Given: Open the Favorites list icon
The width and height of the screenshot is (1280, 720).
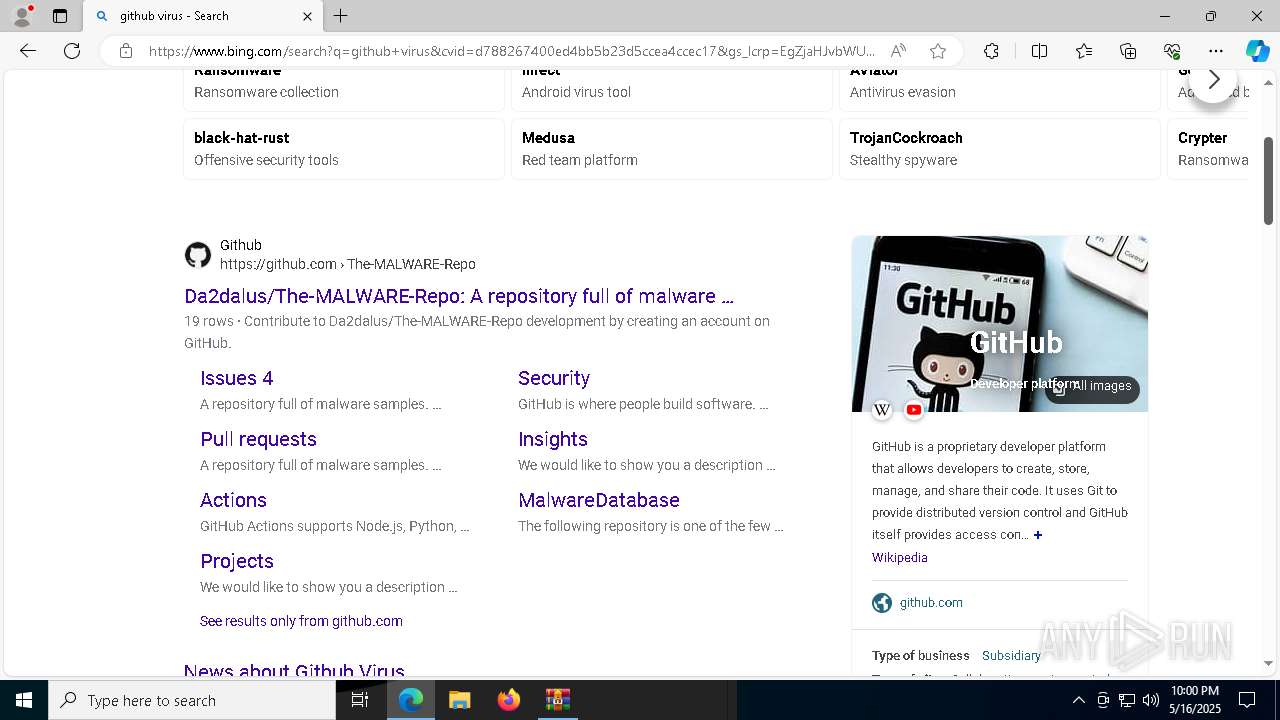Looking at the screenshot, I should pos(1084,51).
